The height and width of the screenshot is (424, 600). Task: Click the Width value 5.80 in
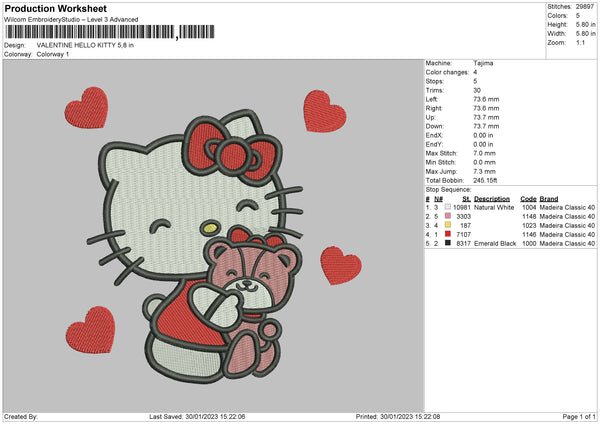[585, 34]
